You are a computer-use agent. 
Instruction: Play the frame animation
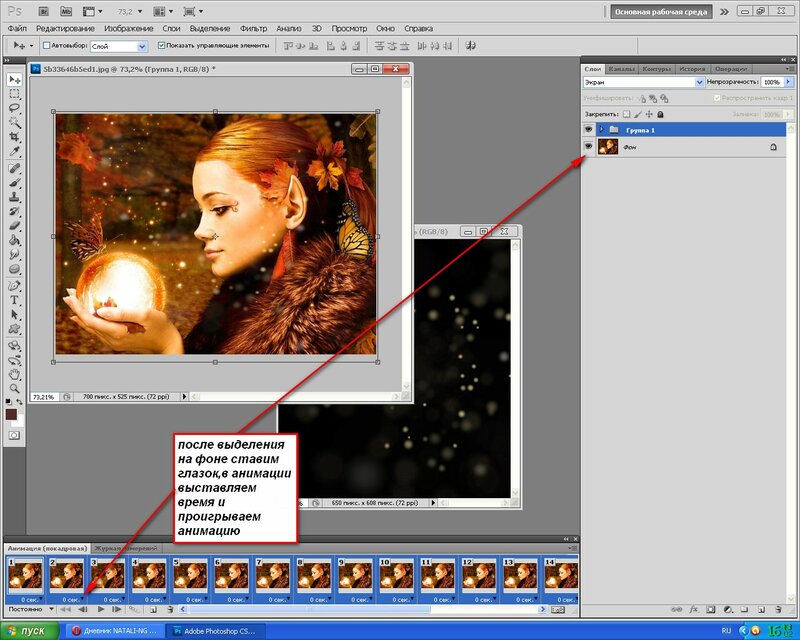pos(101,609)
